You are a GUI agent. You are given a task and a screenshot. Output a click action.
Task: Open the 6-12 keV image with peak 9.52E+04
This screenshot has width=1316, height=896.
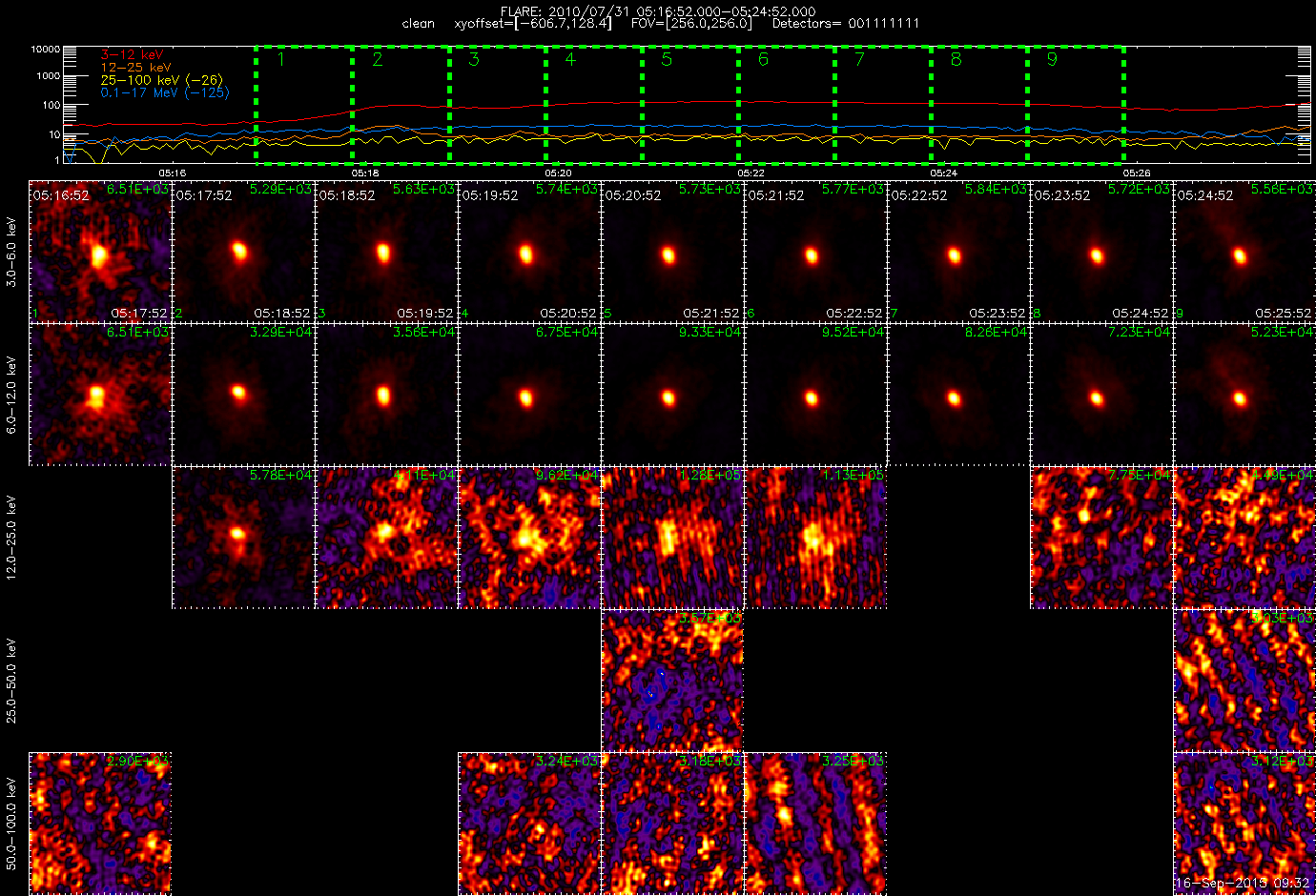[815, 395]
